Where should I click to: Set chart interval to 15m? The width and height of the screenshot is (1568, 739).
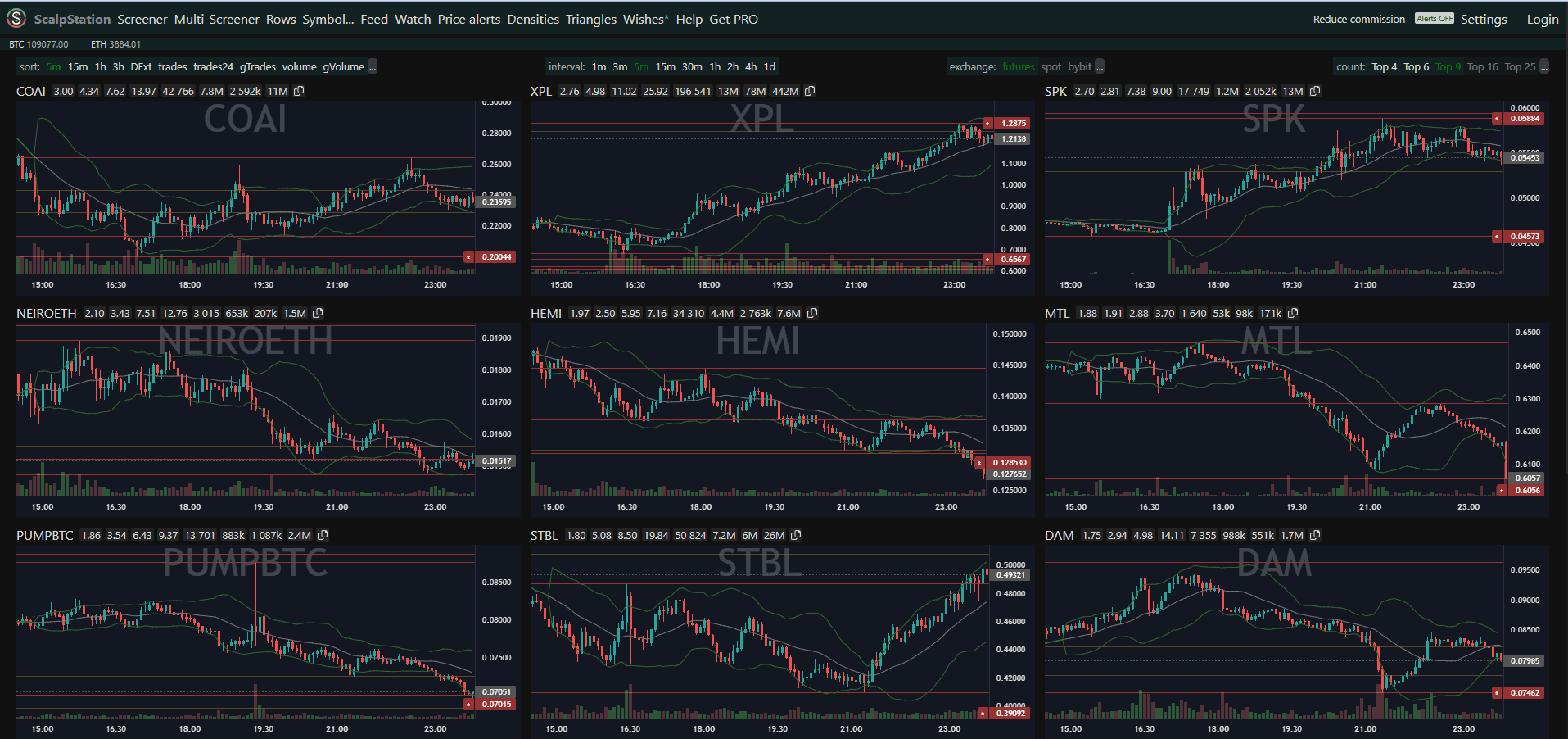click(x=665, y=66)
